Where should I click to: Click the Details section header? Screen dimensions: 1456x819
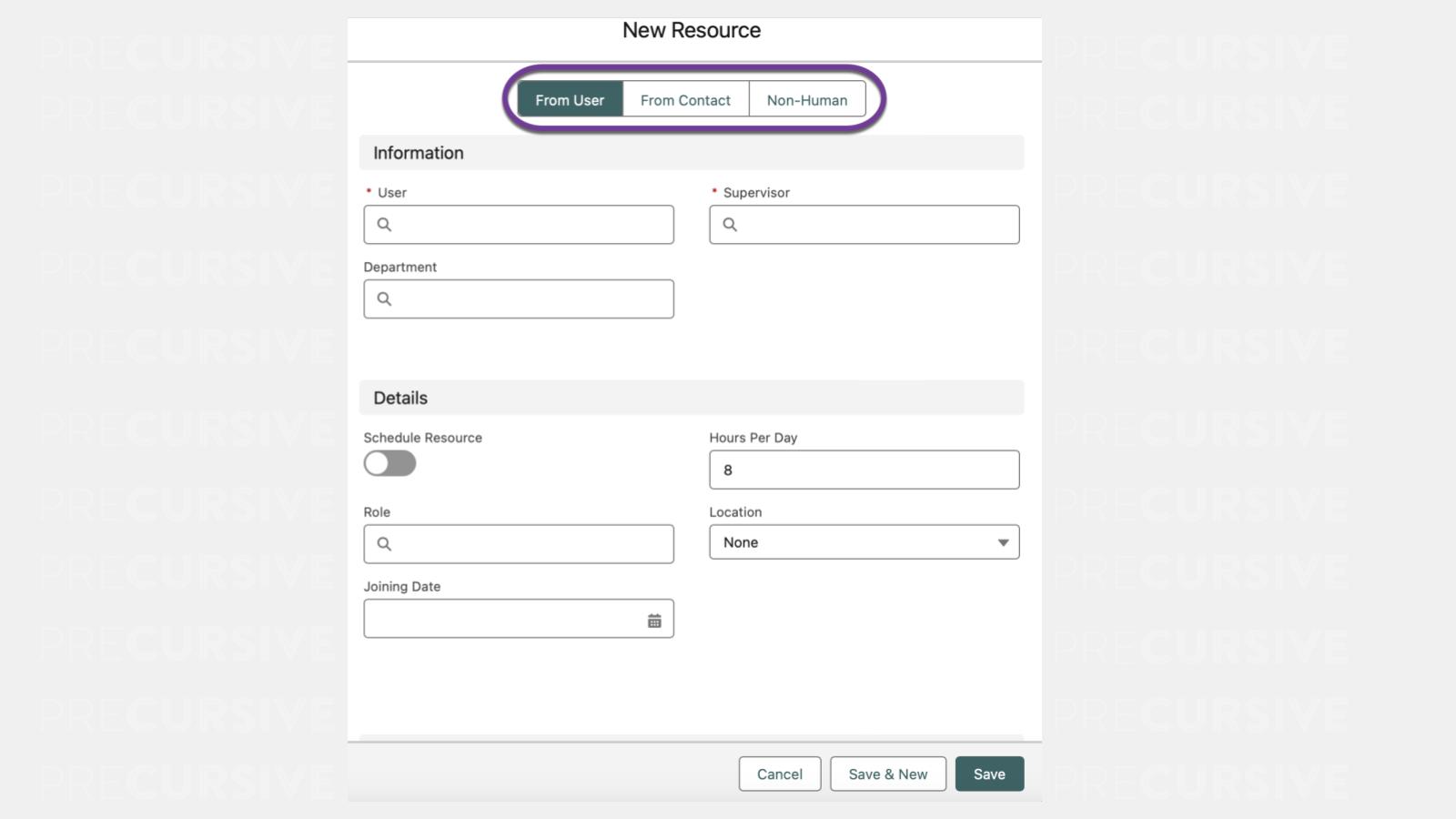click(x=692, y=398)
